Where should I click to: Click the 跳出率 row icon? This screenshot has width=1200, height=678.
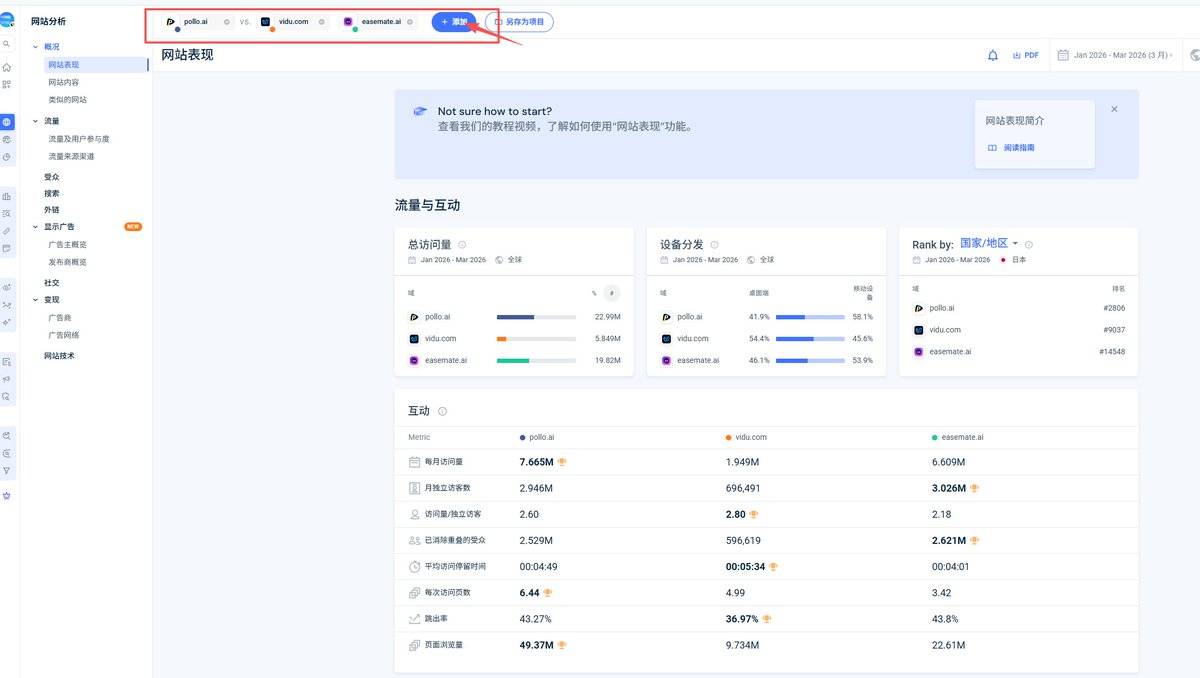coord(415,619)
